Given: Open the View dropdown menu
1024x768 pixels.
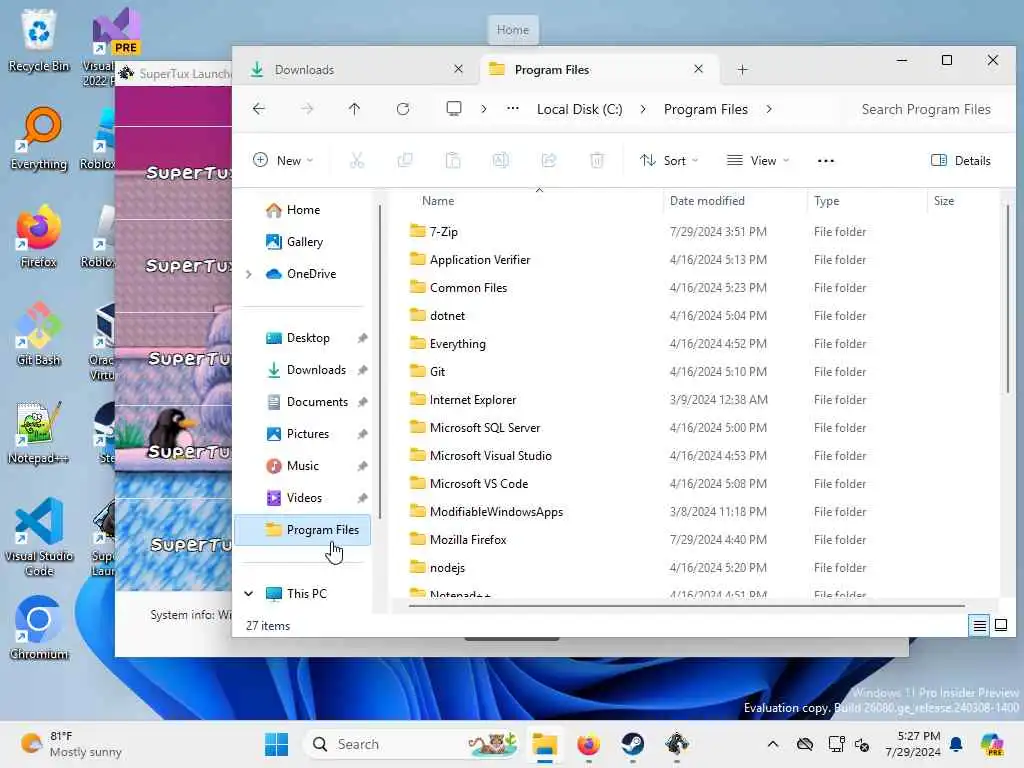Looking at the screenshot, I should [x=758, y=161].
